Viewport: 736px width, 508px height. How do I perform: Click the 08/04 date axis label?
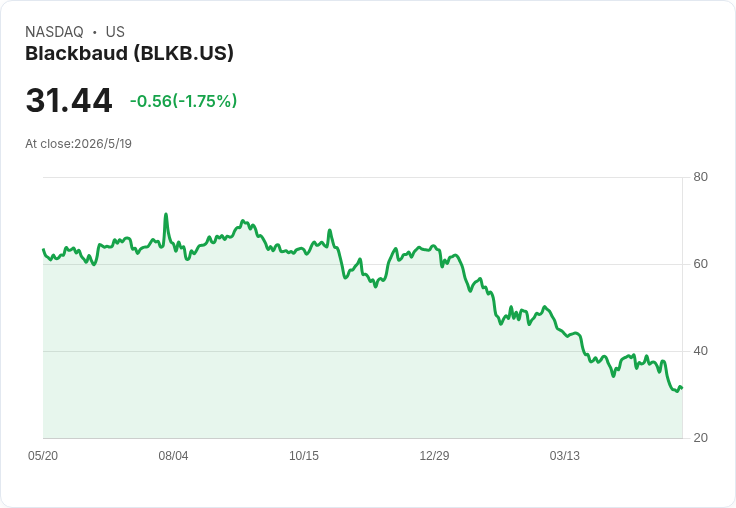coord(173,455)
